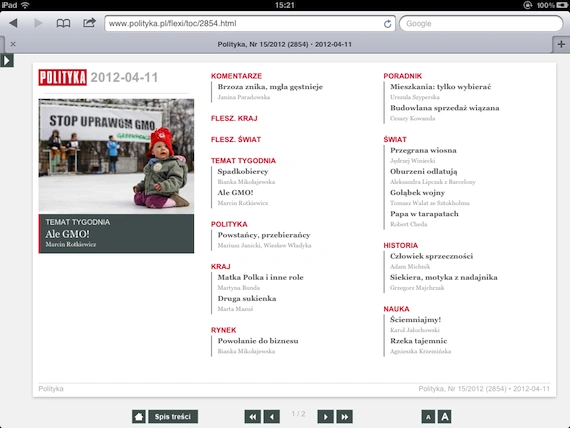Viewport: 570px width, 428px height.
Task: Open article Papa w tarapatach
Action: point(424,214)
